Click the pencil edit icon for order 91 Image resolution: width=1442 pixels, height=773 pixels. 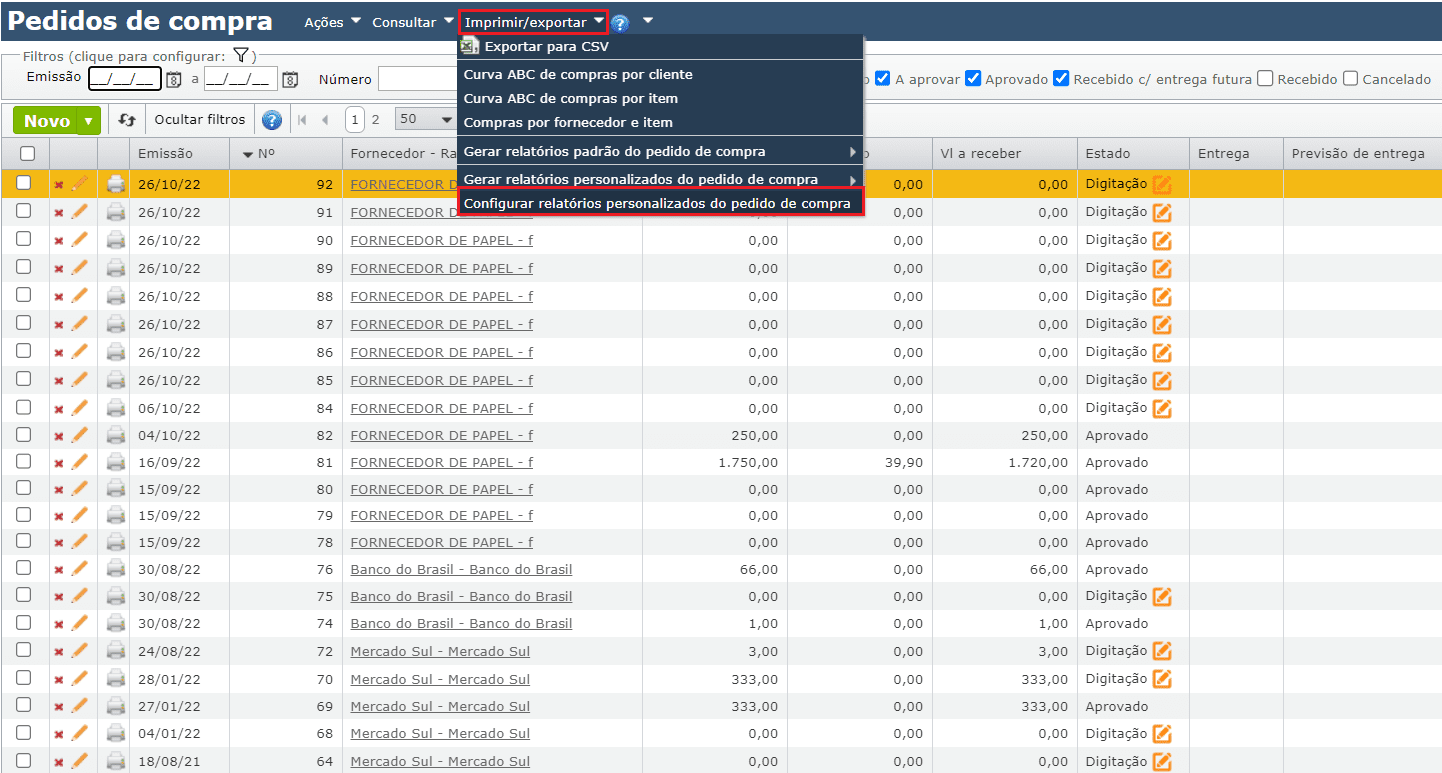pos(79,212)
